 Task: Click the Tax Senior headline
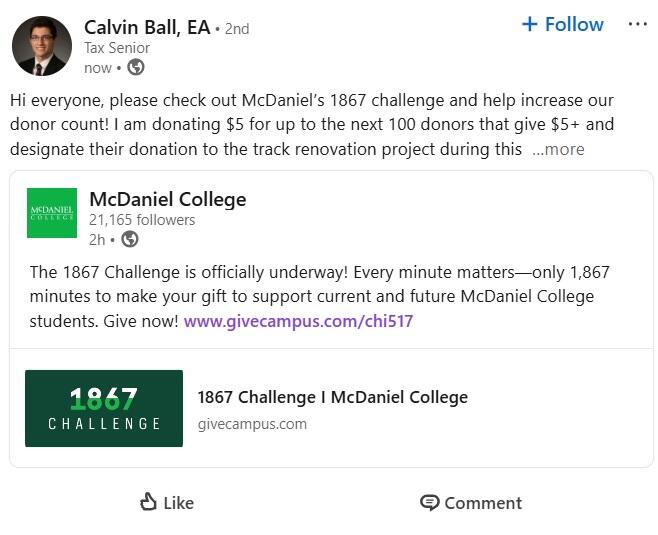click(117, 48)
